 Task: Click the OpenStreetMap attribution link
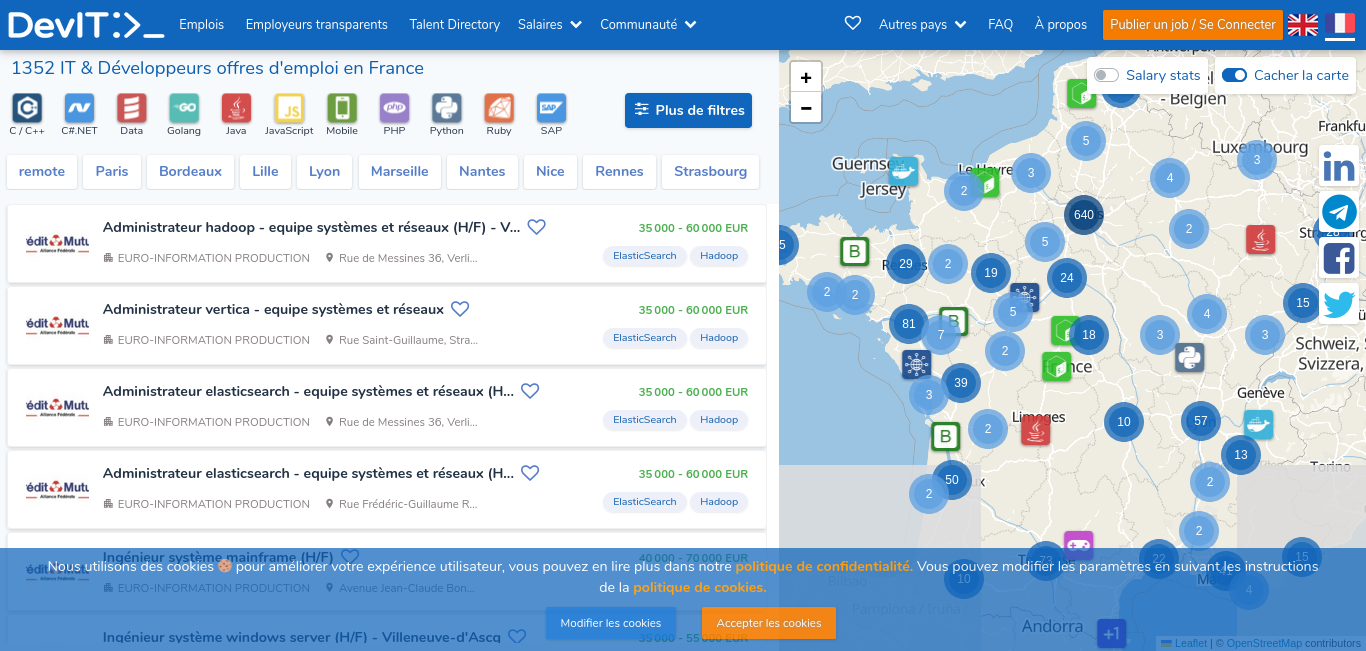1264,643
